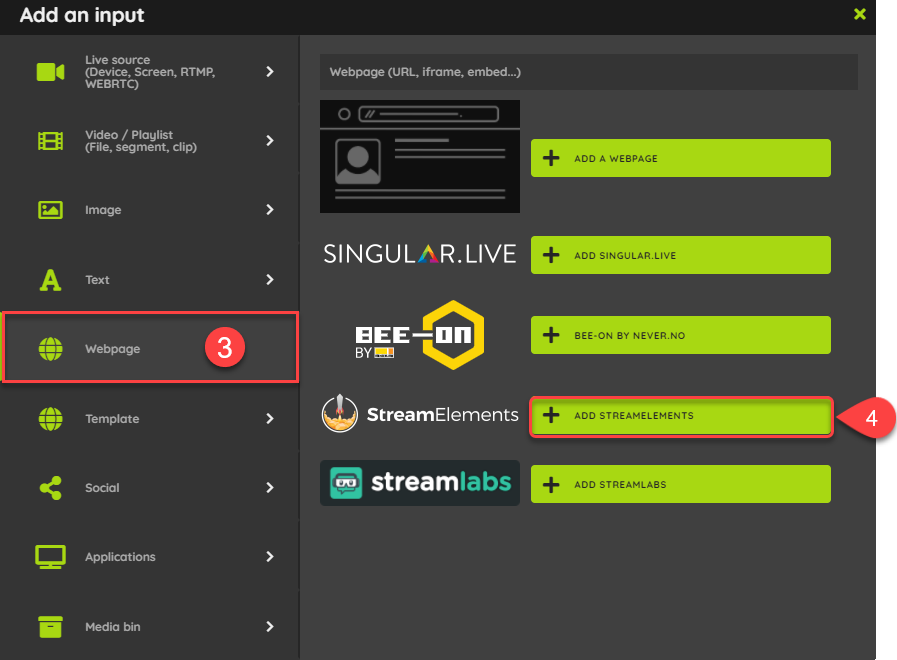
Task: Expand the Applications chevron arrow
Action: (270, 557)
